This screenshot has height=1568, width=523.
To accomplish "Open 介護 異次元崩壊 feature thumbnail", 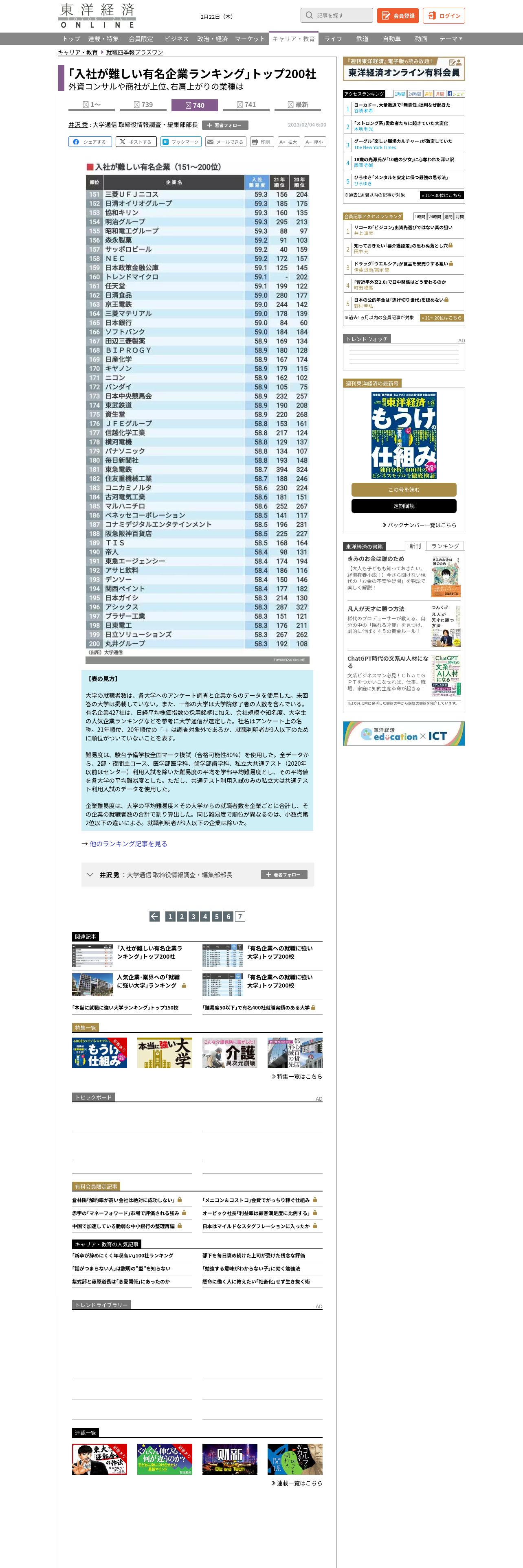I will [230, 1053].
